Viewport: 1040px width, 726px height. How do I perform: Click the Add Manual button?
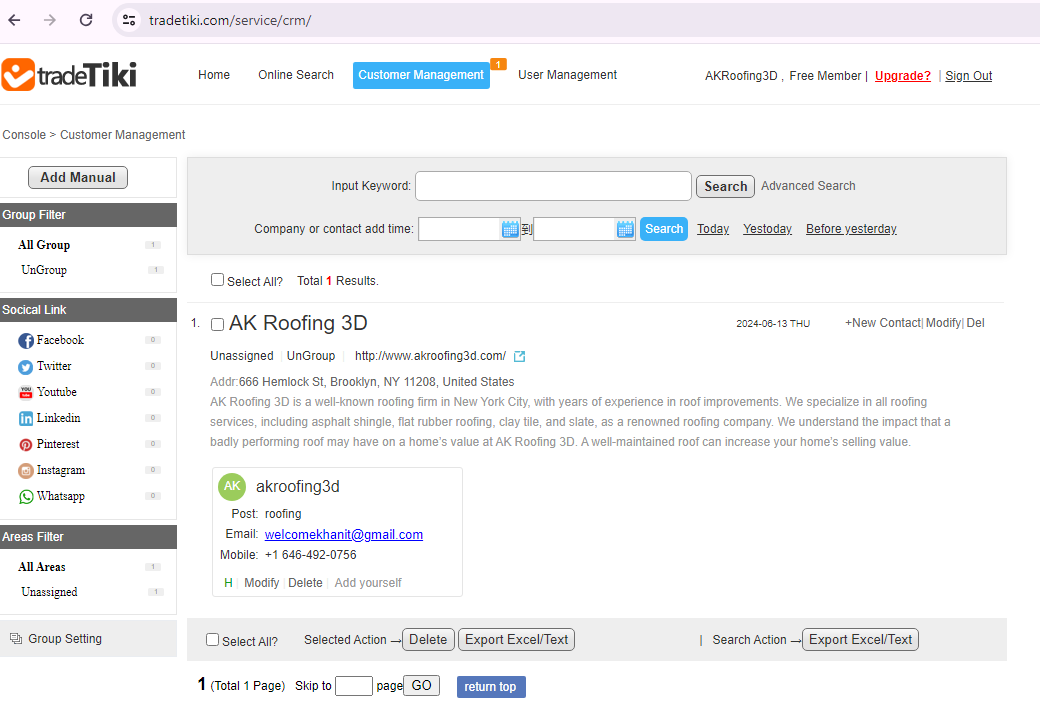pyautogui.click(x=78, y=178)
